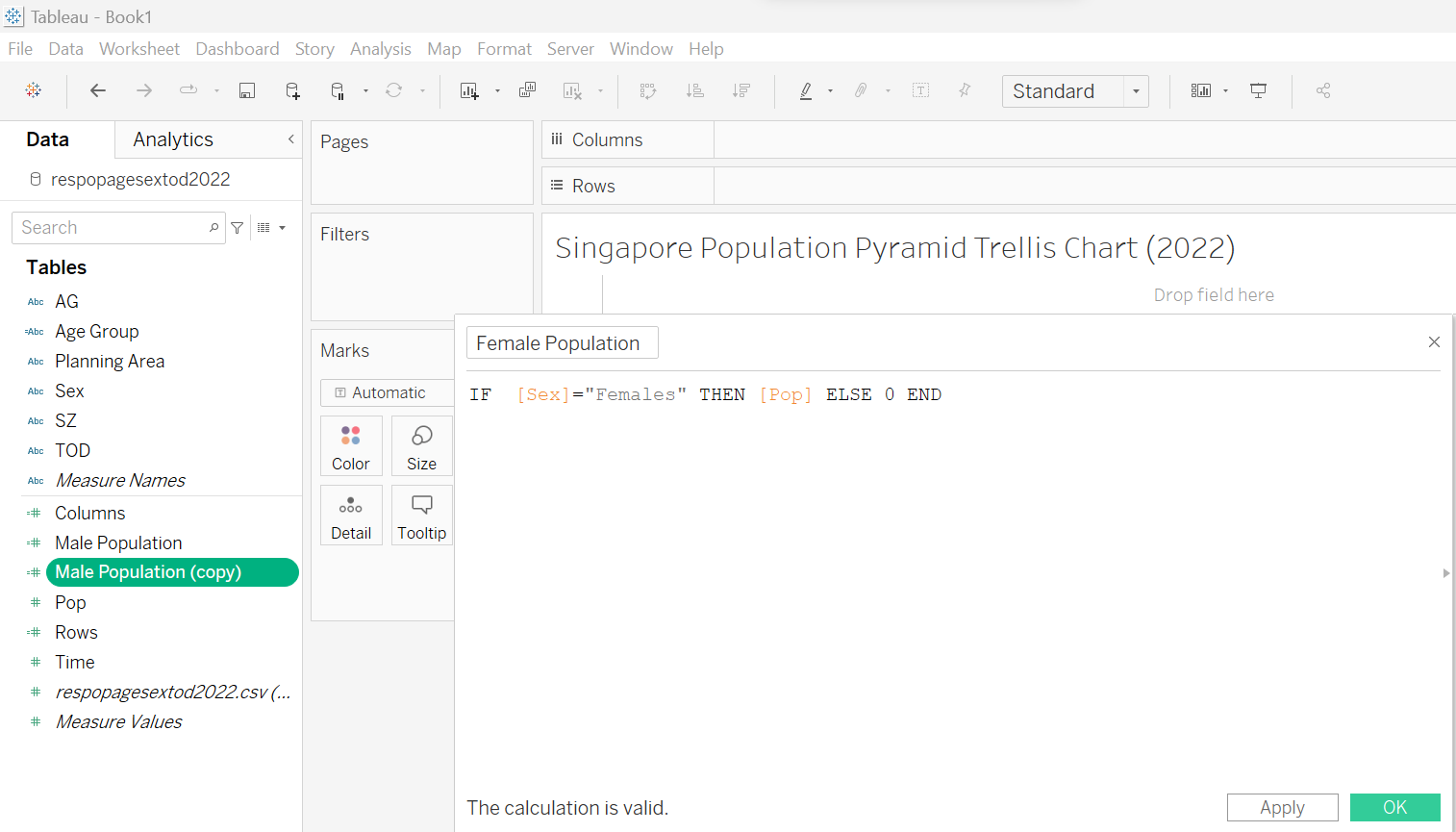Open Presentation Mode from the toolbar
The image size is (1456, 832).
tap(1258, 90)
